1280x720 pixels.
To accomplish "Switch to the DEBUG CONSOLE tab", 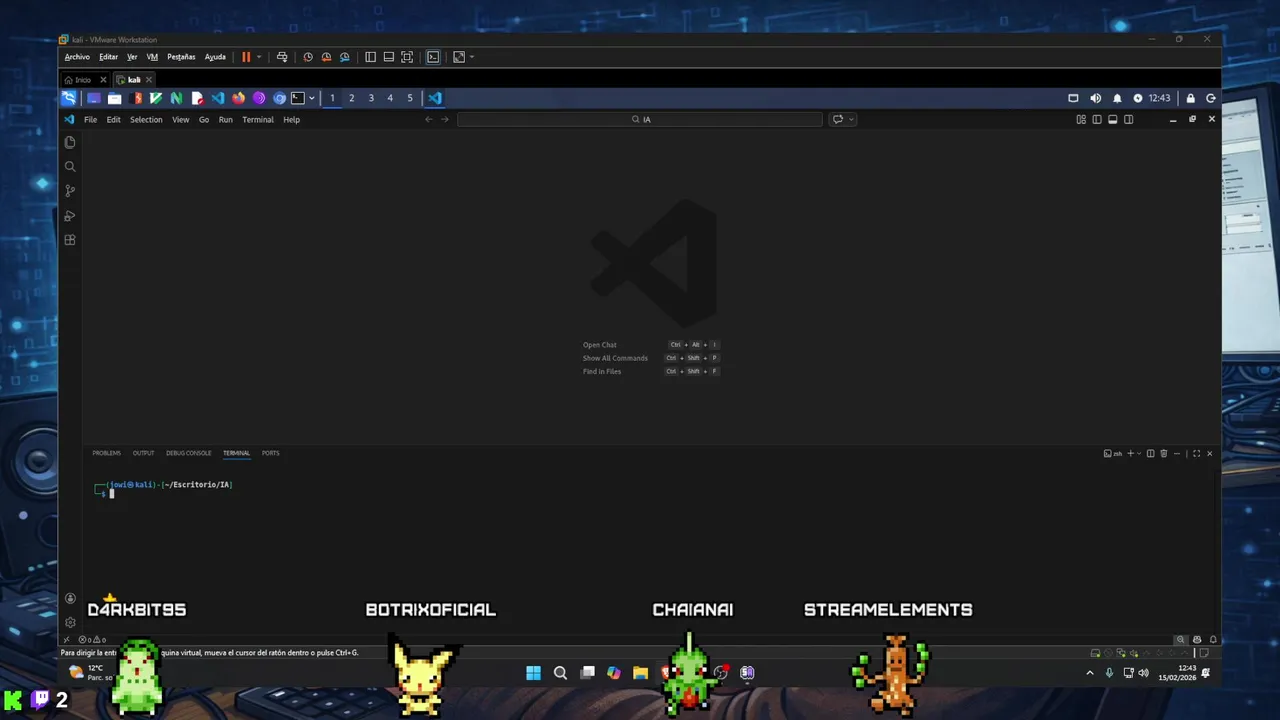I will click(189, 453).
